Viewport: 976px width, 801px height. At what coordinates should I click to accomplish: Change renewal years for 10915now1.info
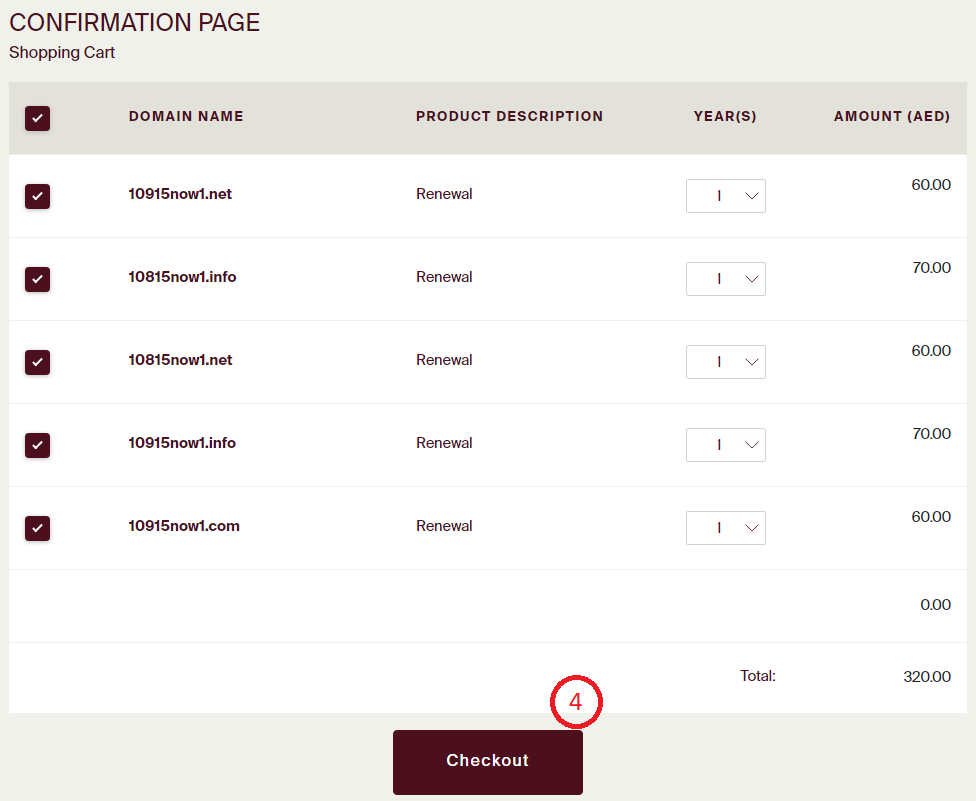coord(725,445)
